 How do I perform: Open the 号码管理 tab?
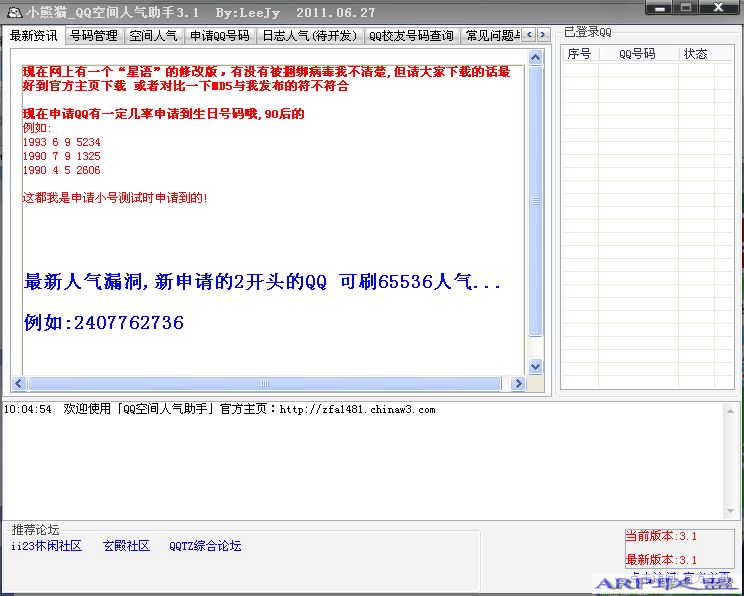(94, 36)
